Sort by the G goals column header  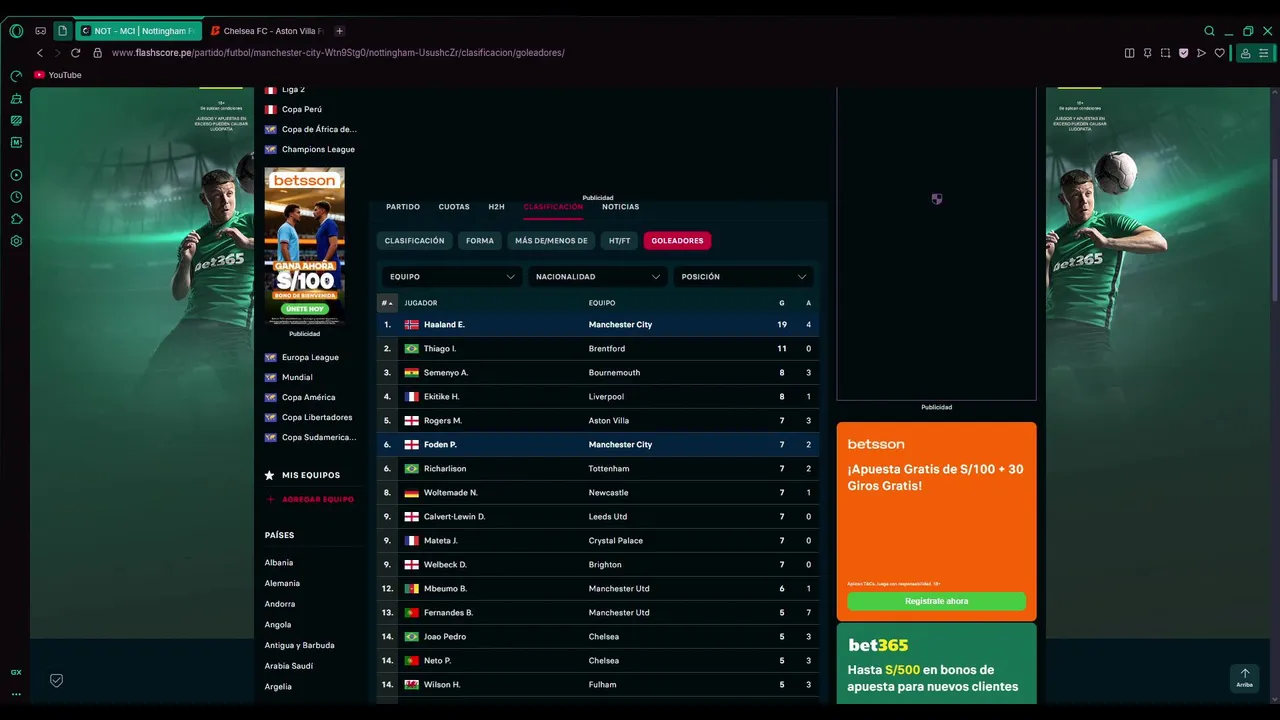coord(782,303)
